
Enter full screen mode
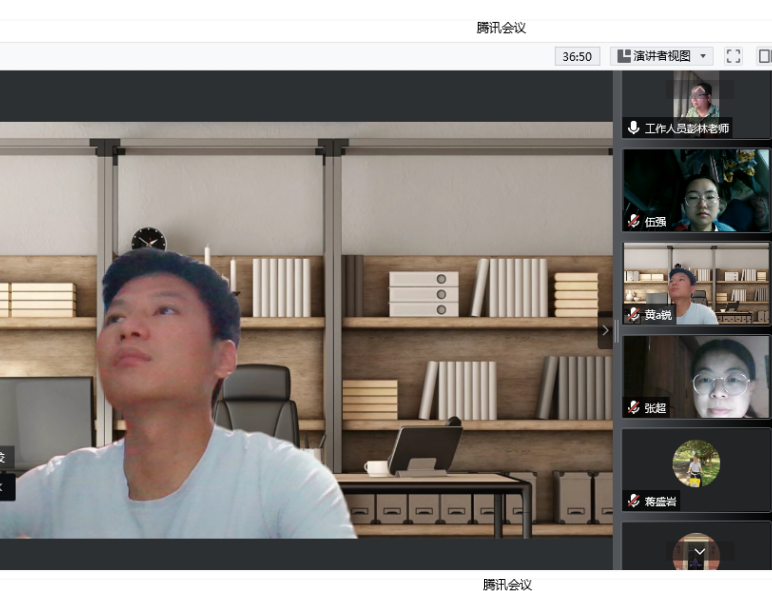coord(733,56)
